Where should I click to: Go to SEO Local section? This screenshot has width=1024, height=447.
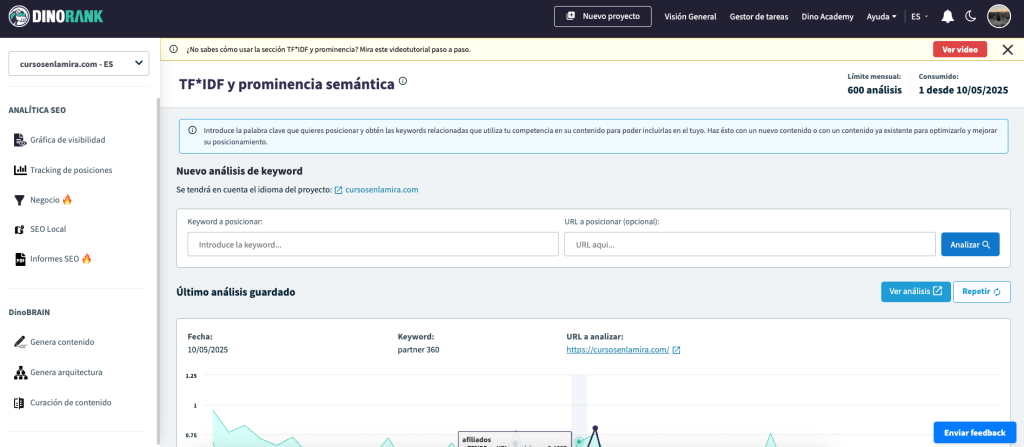(48, 229)
